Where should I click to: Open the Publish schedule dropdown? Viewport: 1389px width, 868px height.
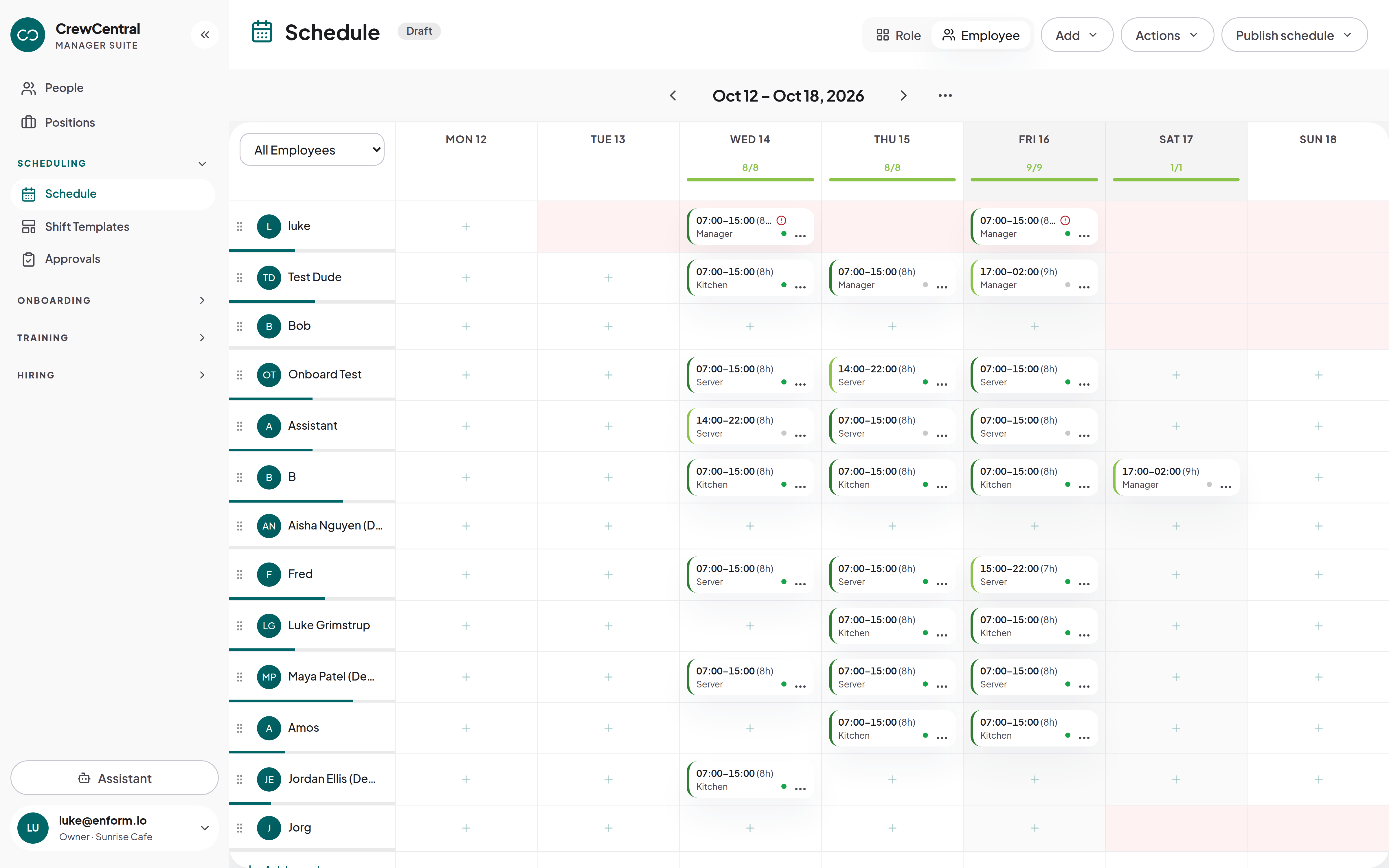pyautogui.click(x=1294, y=35)
